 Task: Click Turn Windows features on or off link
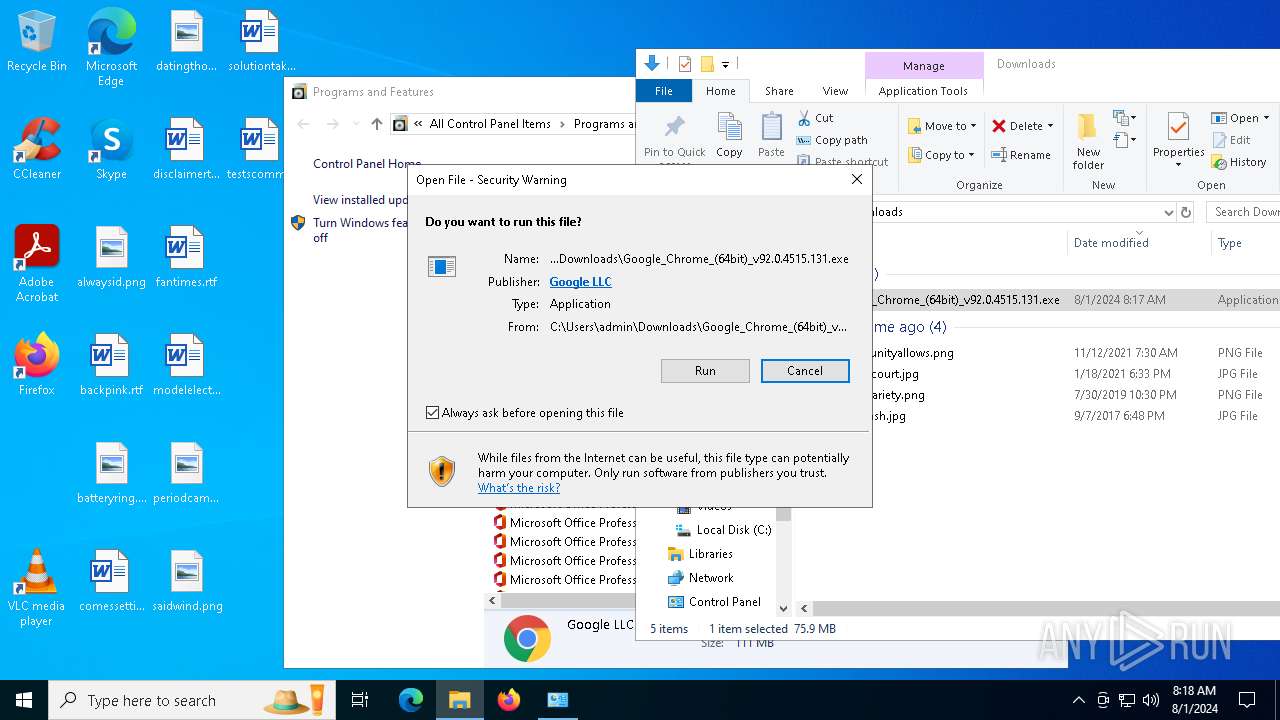pyautogui.click(x=360, y=230)
